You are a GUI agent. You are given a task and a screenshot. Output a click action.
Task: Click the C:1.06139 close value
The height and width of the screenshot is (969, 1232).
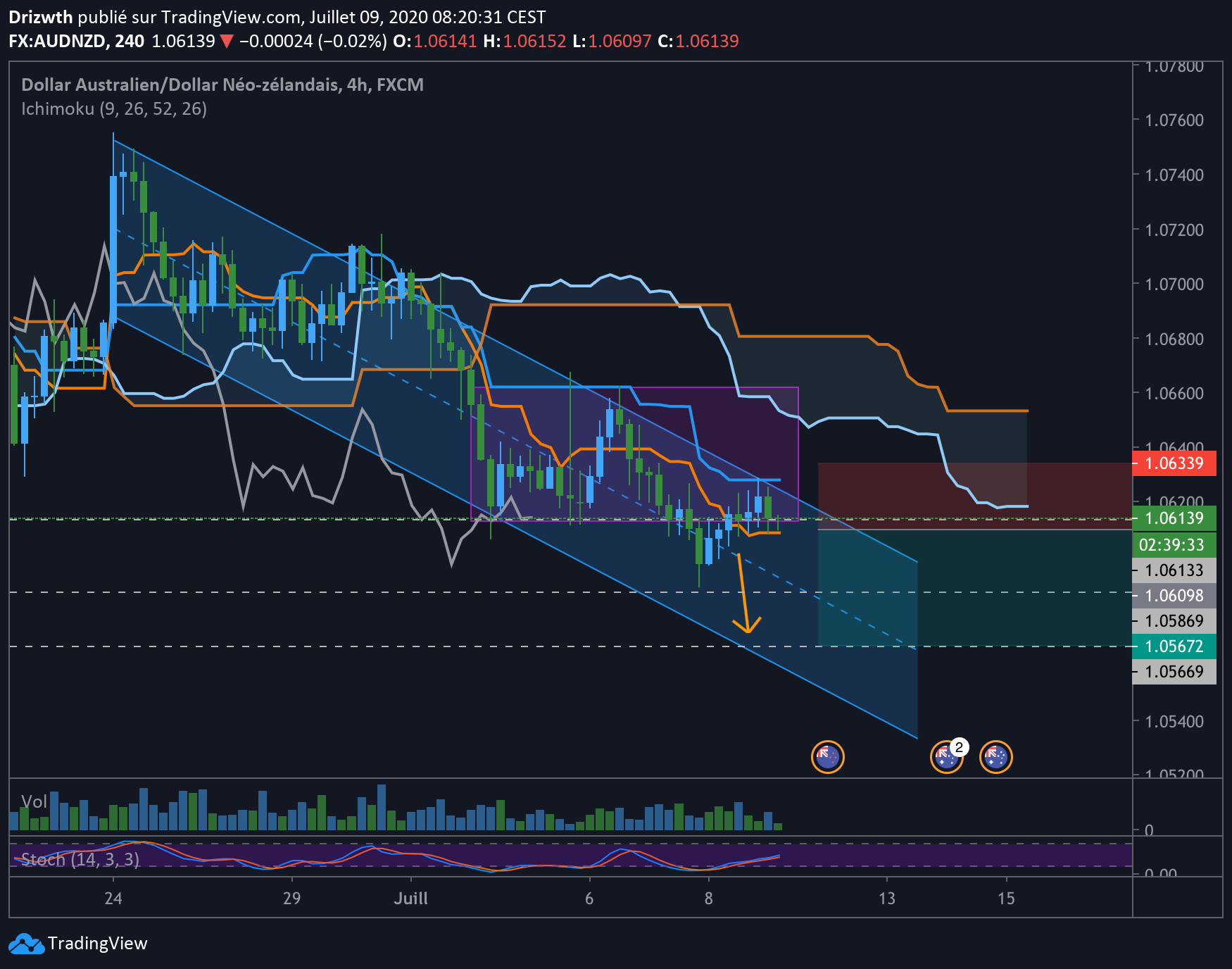click(x=698, y=42)
